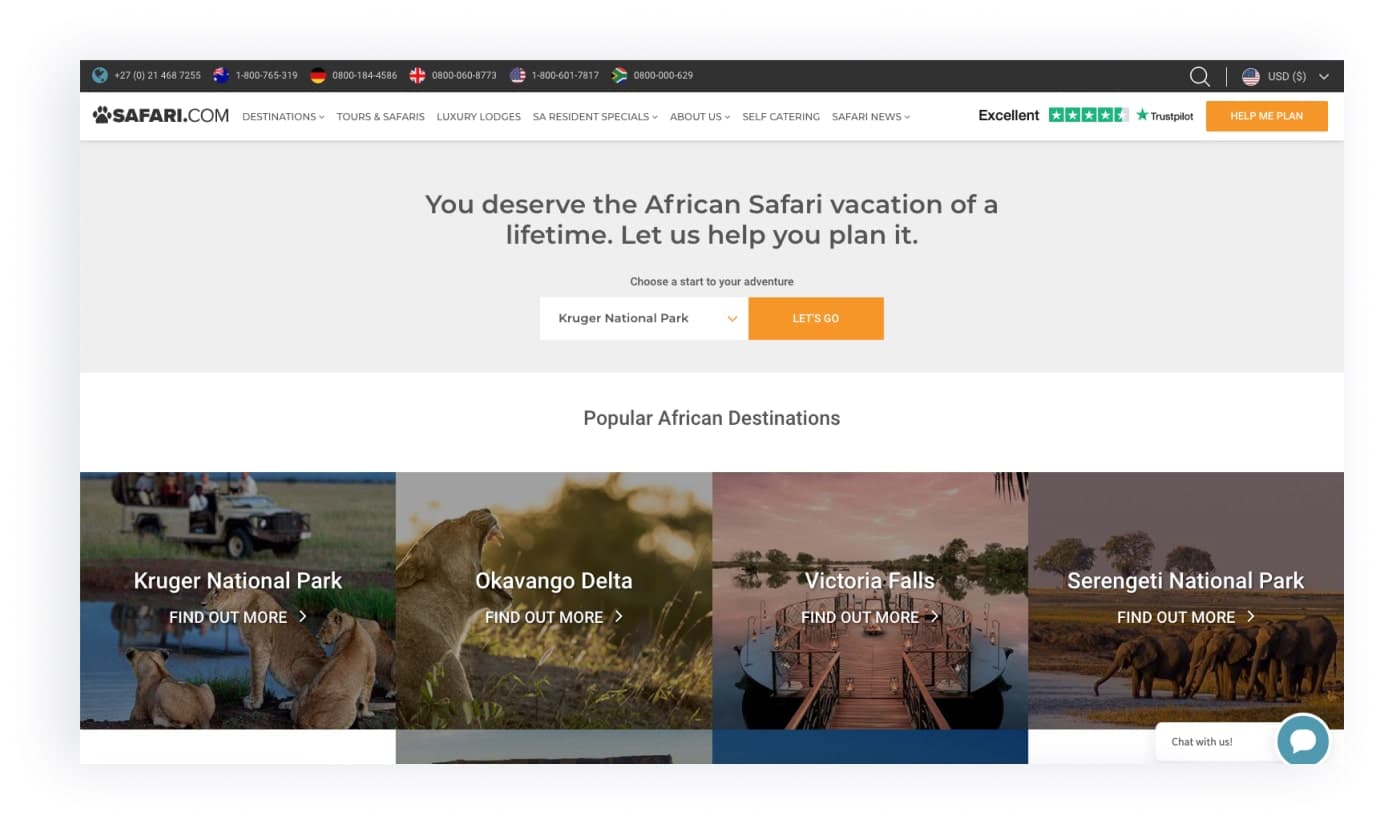Open the Serengeti National Park thumbnail
The height and width of the screenshot is (824, 1384).
point(1185,600)
